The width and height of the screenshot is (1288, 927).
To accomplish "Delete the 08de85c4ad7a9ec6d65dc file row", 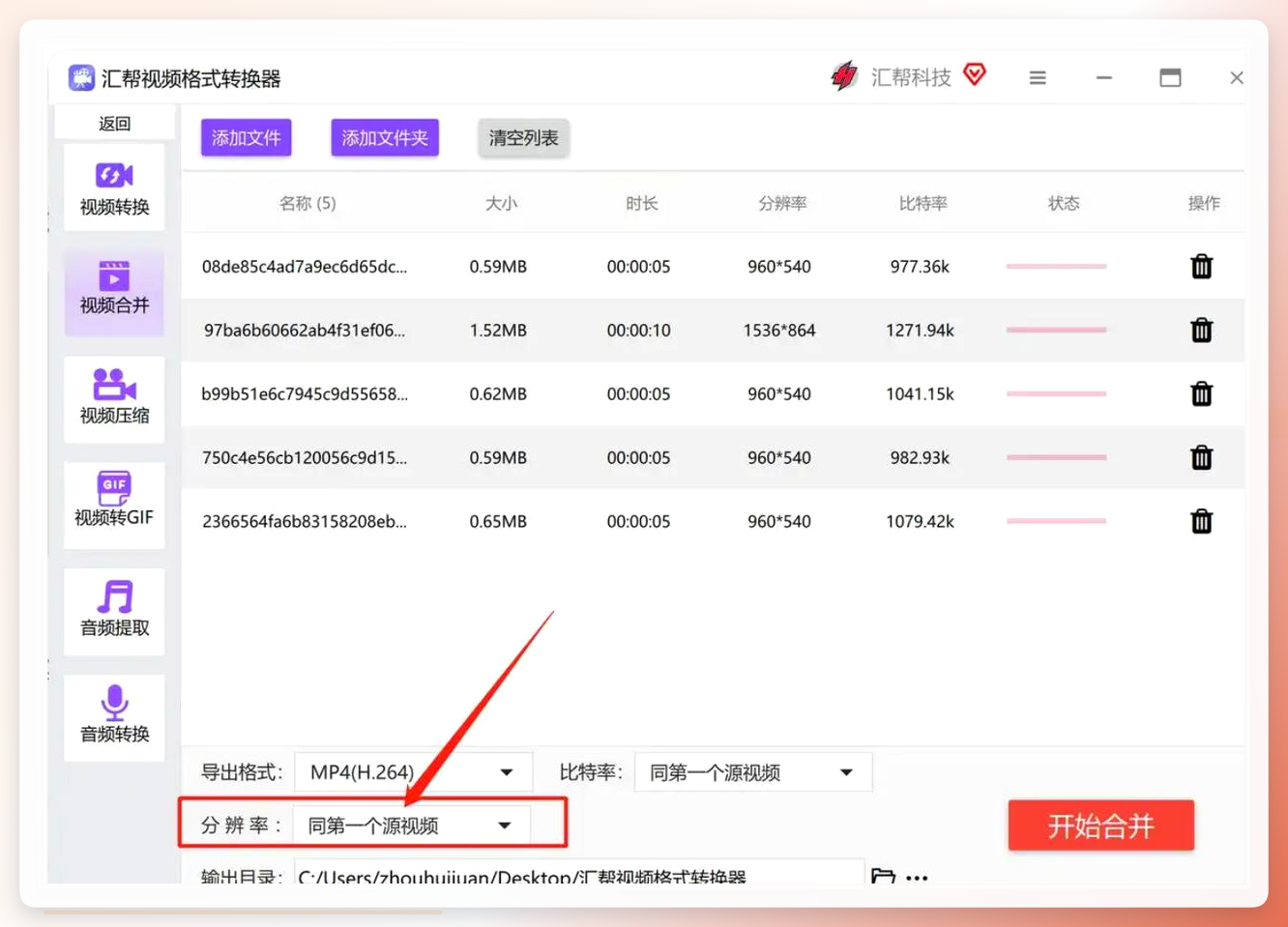I will tap(1201, 267).
